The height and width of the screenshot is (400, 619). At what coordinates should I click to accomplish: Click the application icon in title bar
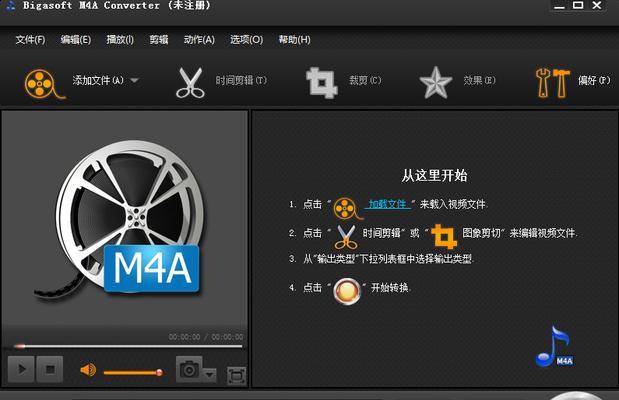coord(10,6)
